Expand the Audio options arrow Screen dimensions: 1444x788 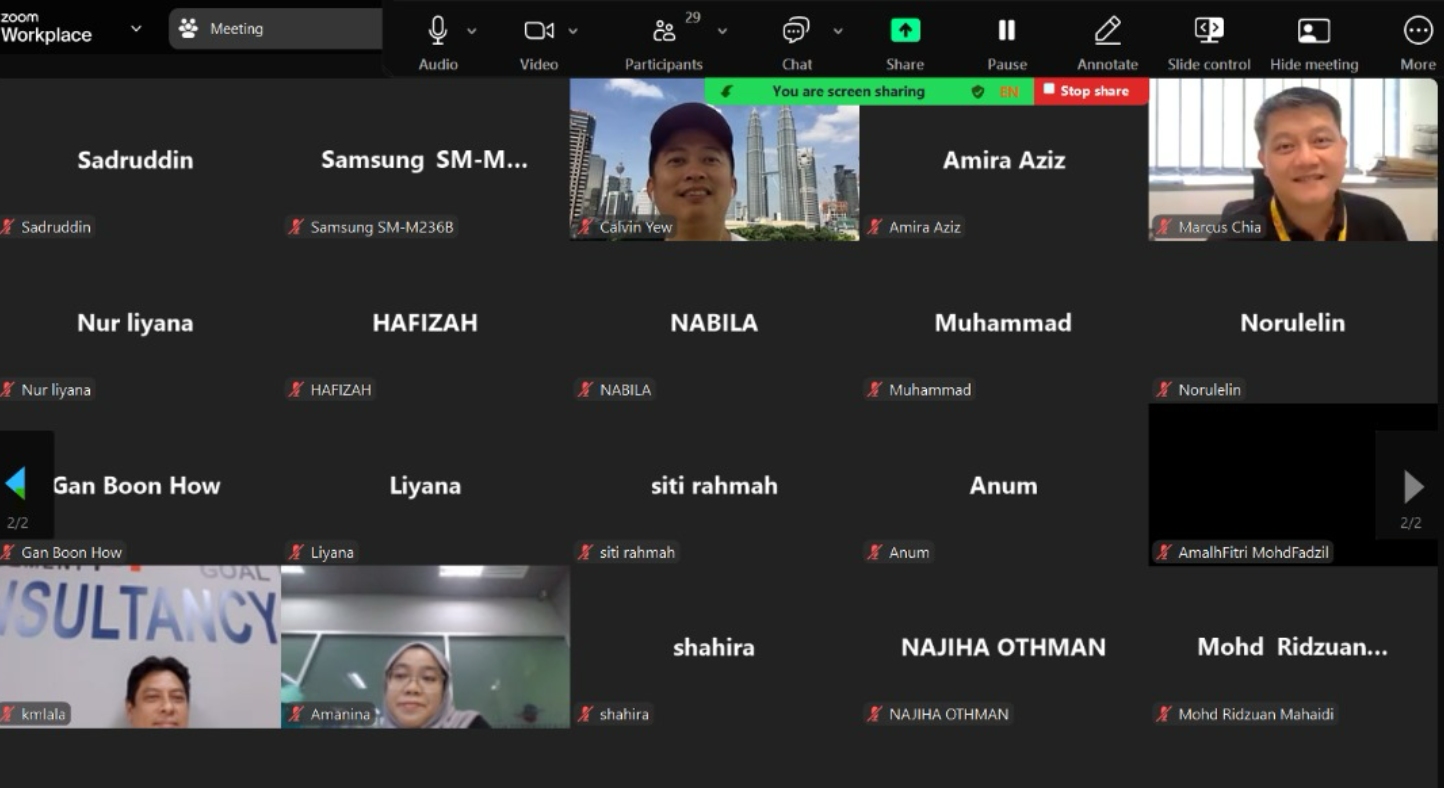point(472,31)
